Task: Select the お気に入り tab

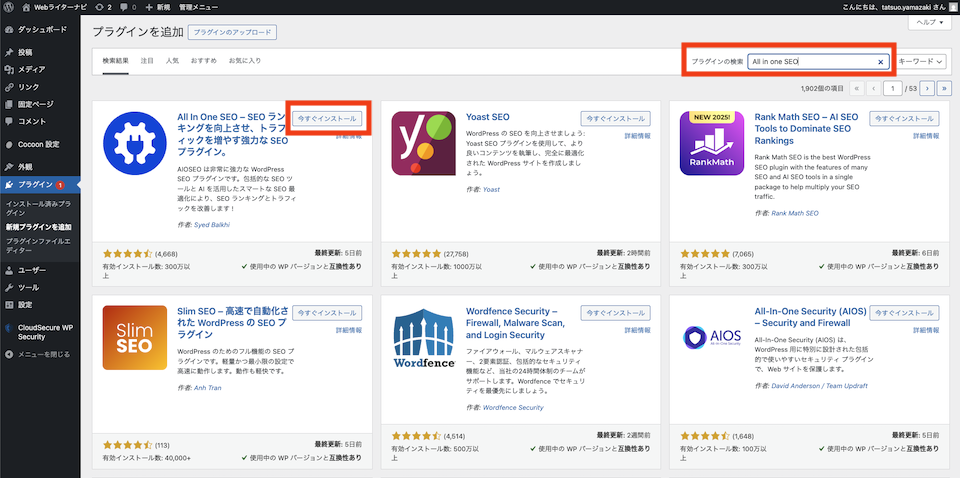Action: pos(245,61)
